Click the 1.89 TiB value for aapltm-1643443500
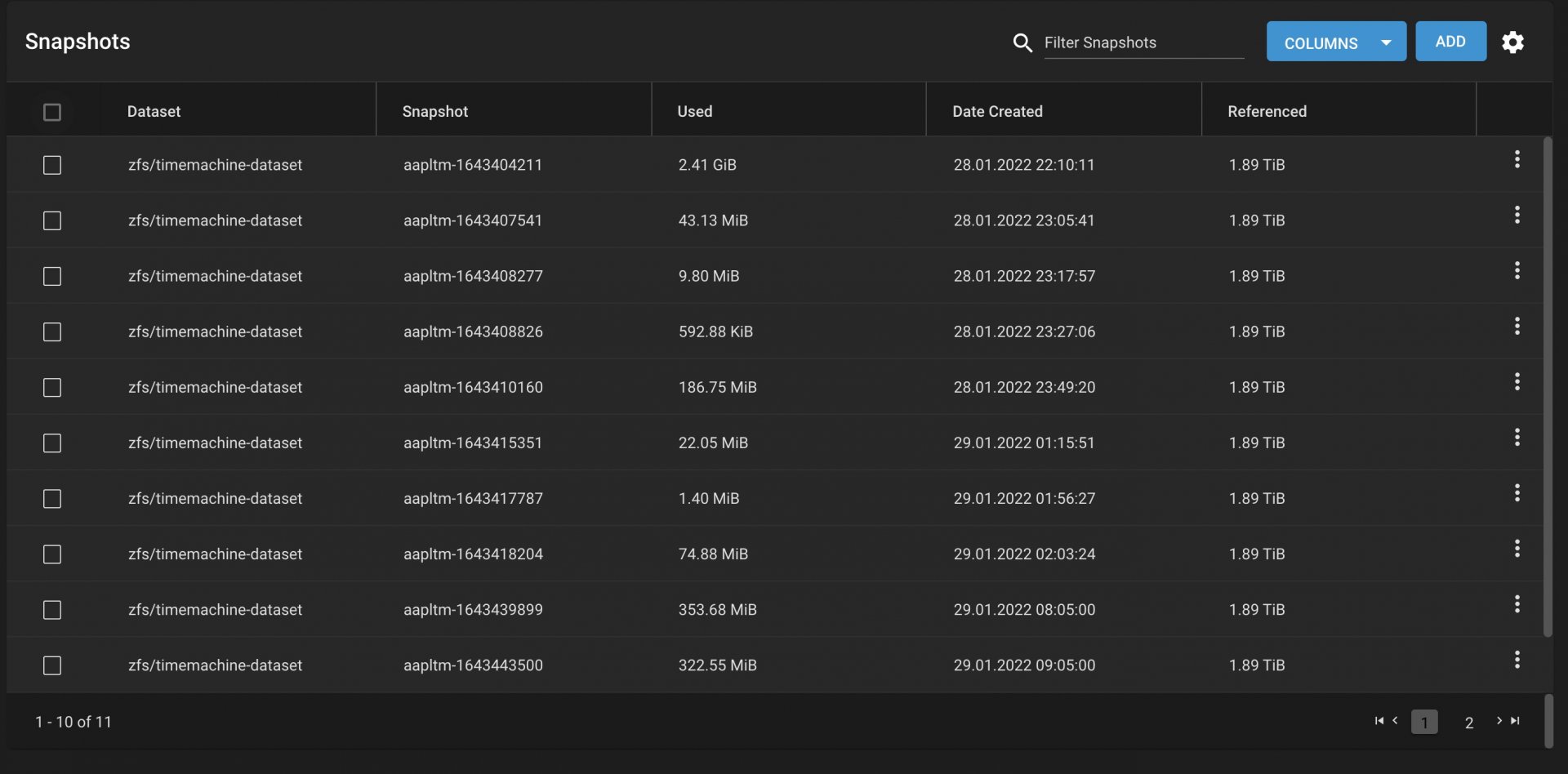The width and height of the screenshot is (1568, 774). (x=1256, y=665)
